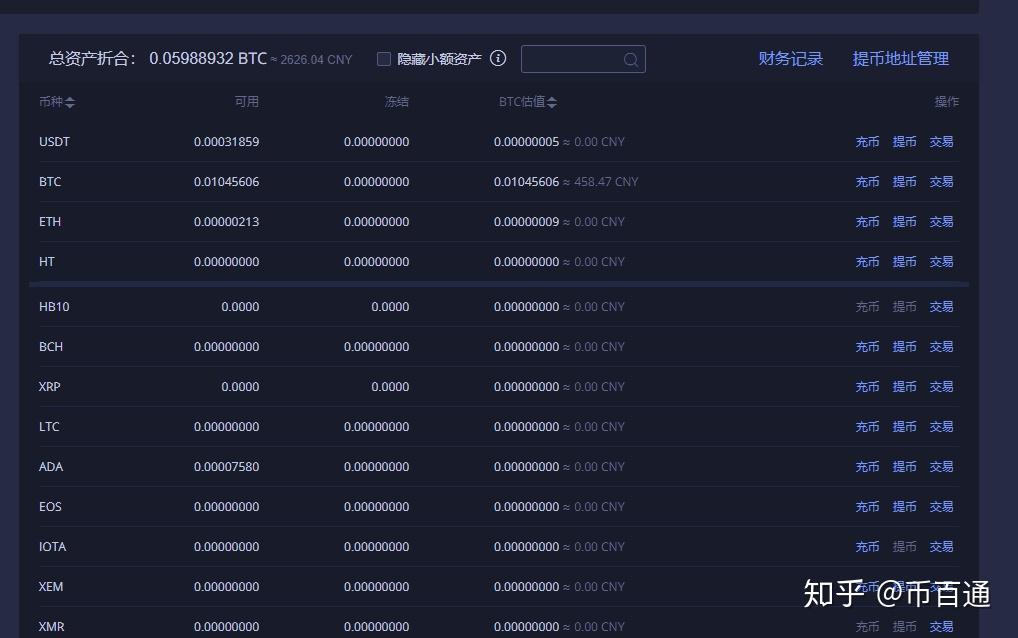Image resolution: width=1018 pixels, height=638 pixels.
Task: Click available balance 0.00000213 for ETH
Action: [x=227, y=222]
